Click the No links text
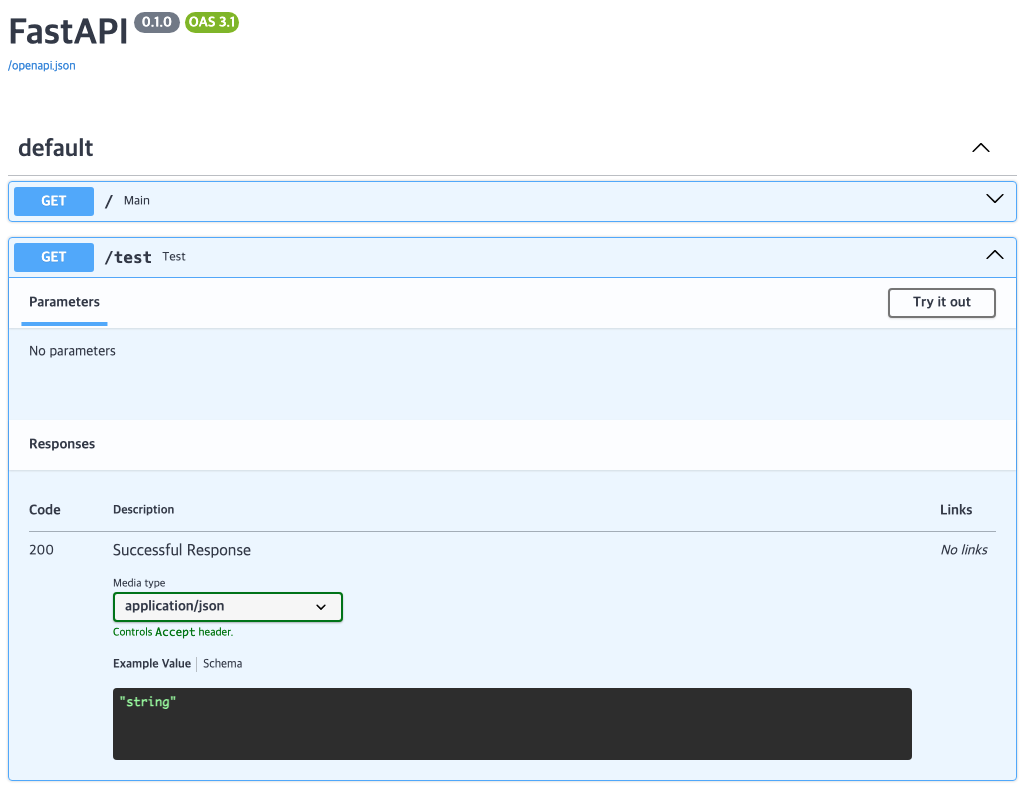Viewport: 1028px width, 792px height. pos(964,550)
